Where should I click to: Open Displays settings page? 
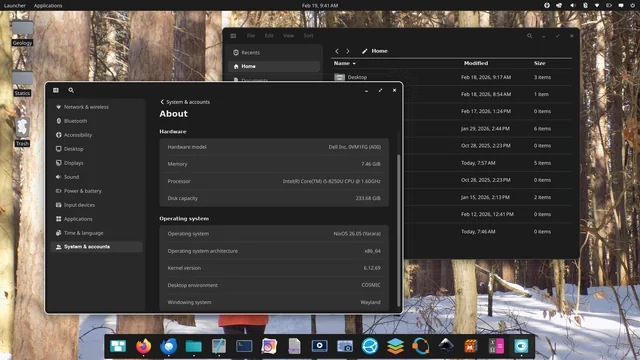click(x=97, y=163)
